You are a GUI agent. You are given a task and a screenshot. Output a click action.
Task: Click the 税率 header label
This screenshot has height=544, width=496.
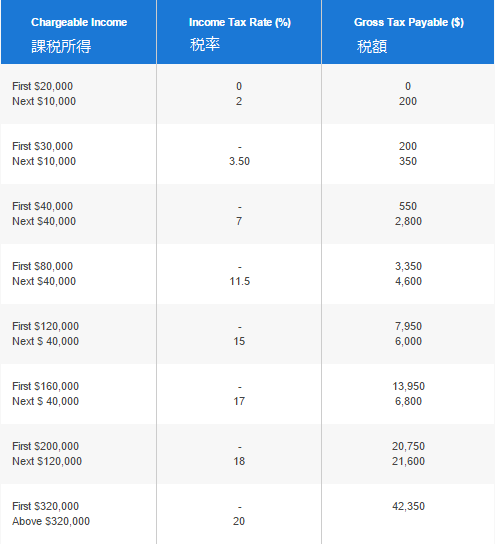coord(205,44)
